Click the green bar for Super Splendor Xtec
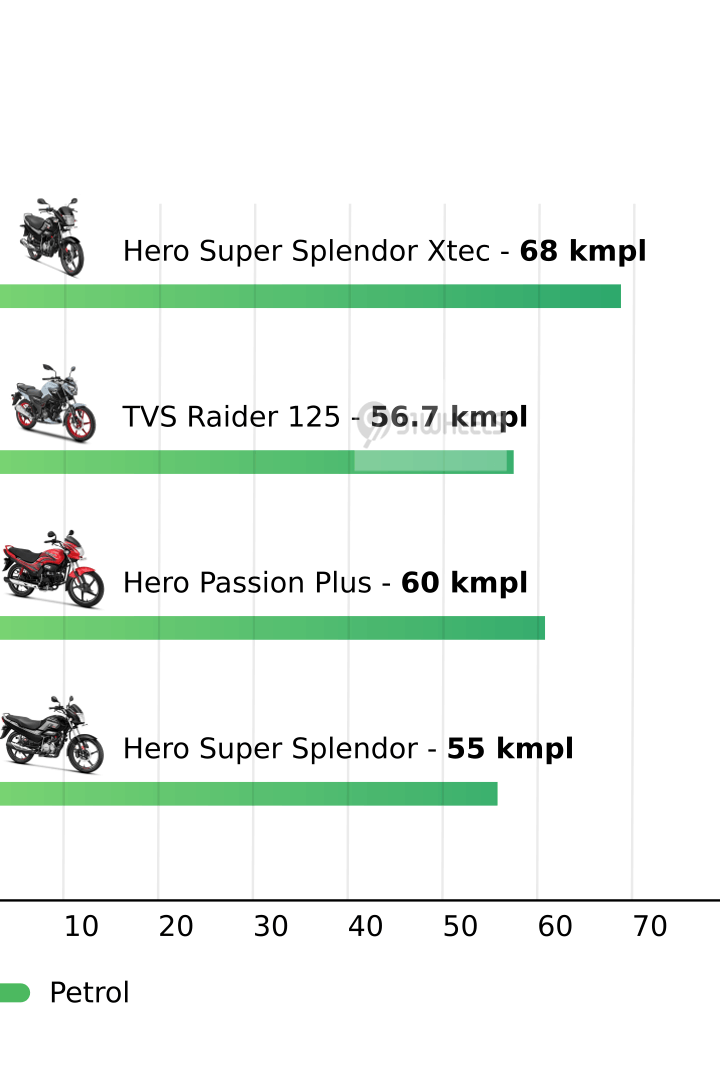The width and height of the screenshot is (720, 1090). [310, 296]
